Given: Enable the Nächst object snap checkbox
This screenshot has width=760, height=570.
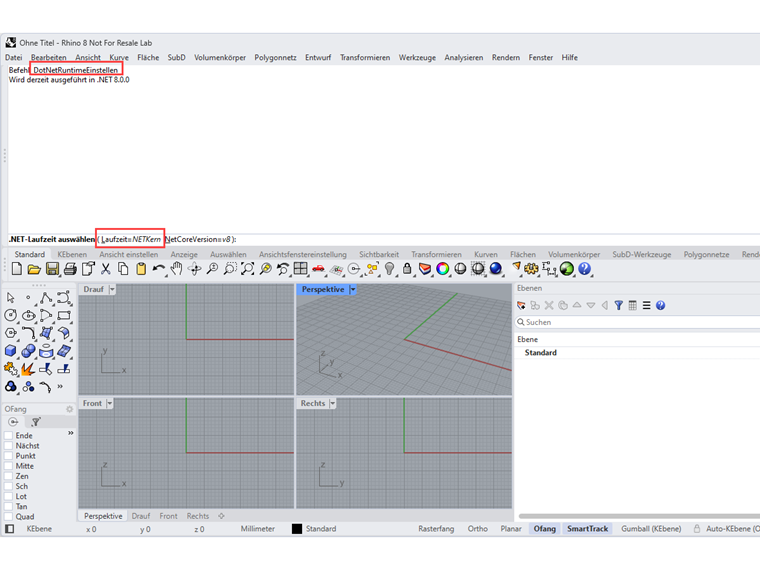Looking at the screenshot, I should pos(8,445).
